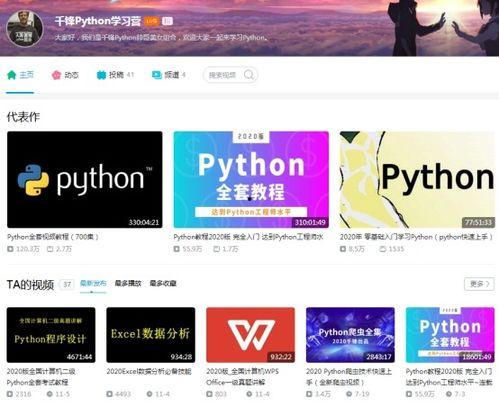The image size is (499, 407).
Task: Sort videos by 最多收藏
Action: (x=163, y=283)
